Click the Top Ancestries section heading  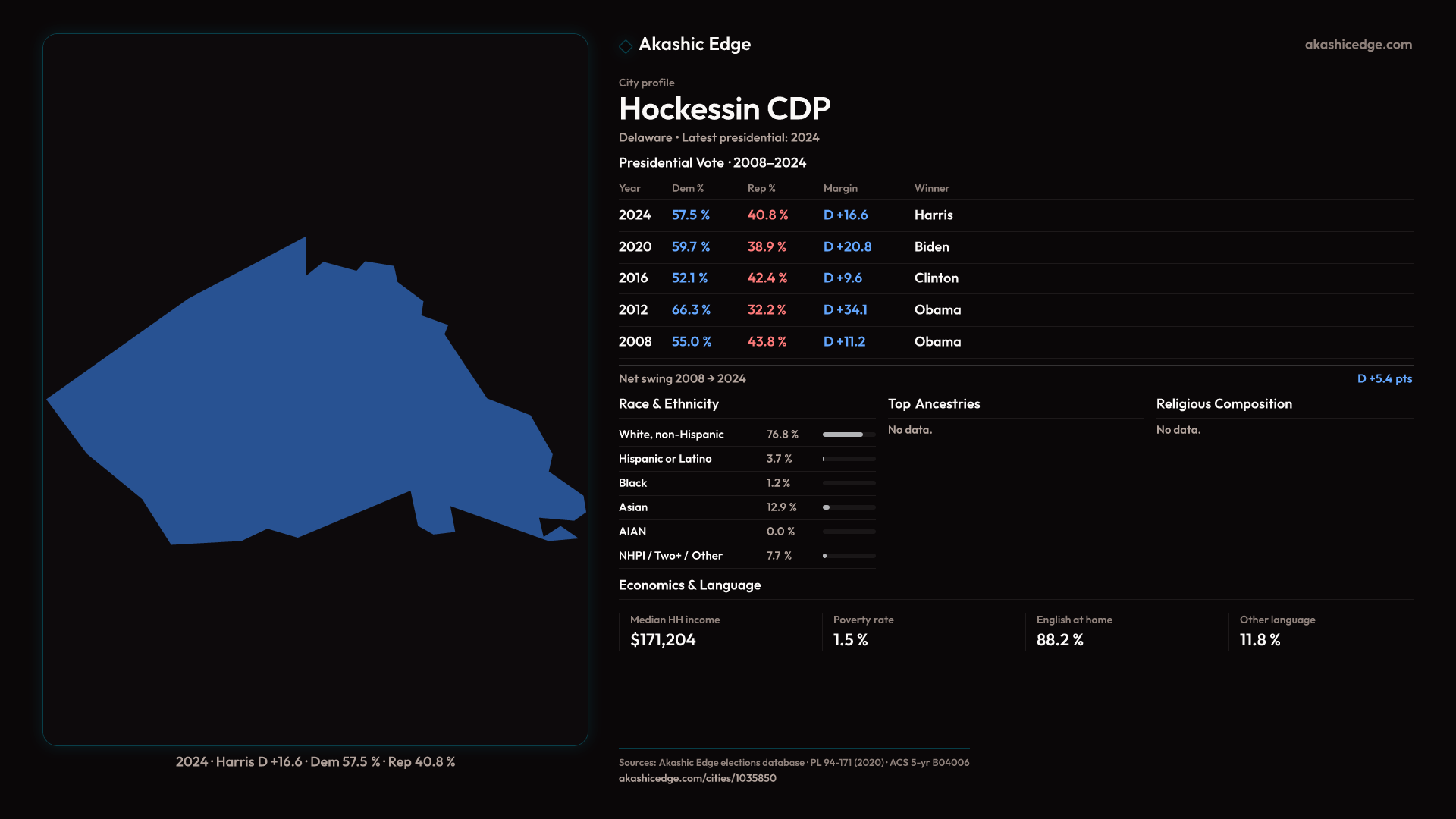pos(934,404)
